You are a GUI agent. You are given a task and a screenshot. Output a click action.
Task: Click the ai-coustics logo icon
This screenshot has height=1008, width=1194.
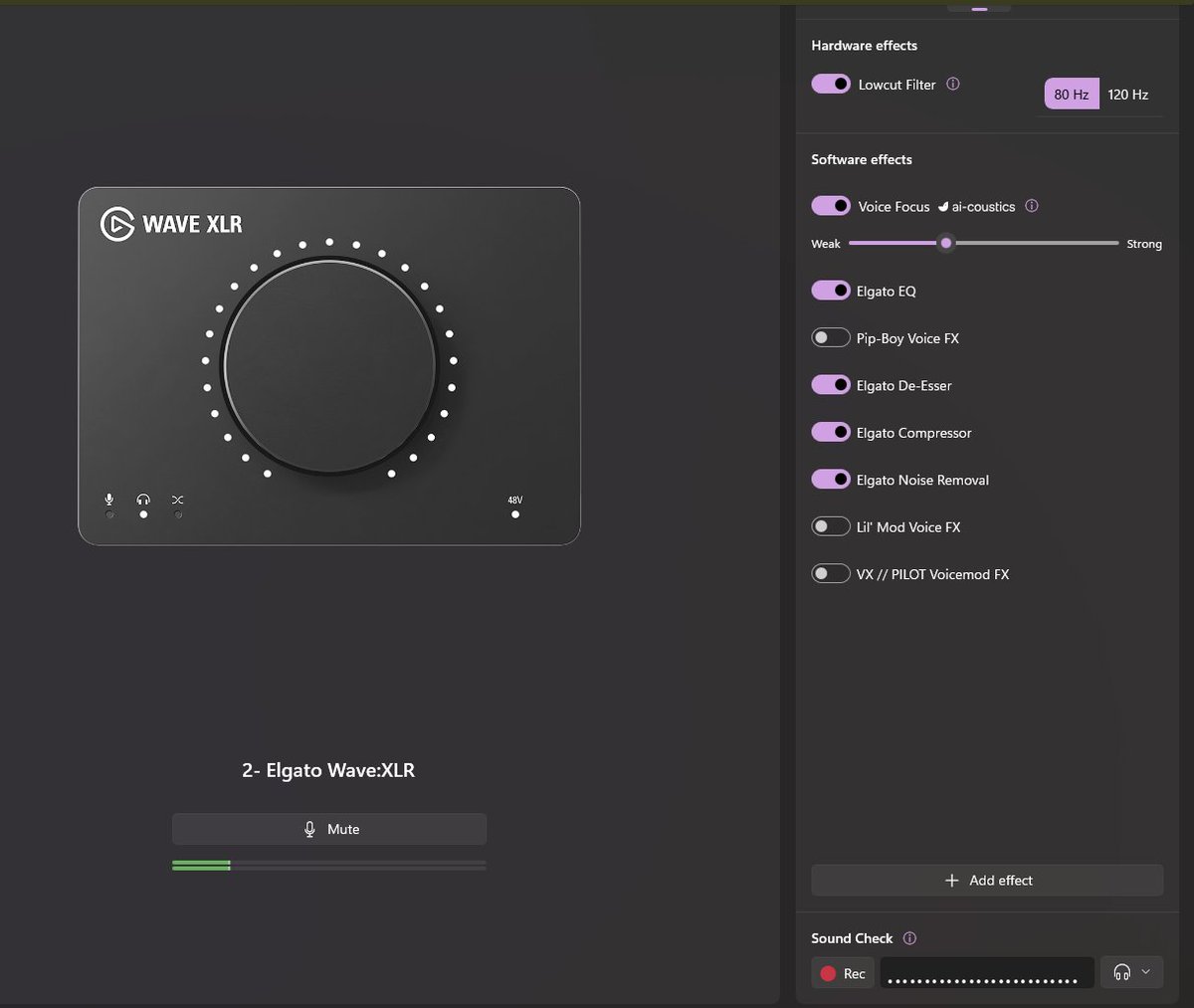coord(943,207)
